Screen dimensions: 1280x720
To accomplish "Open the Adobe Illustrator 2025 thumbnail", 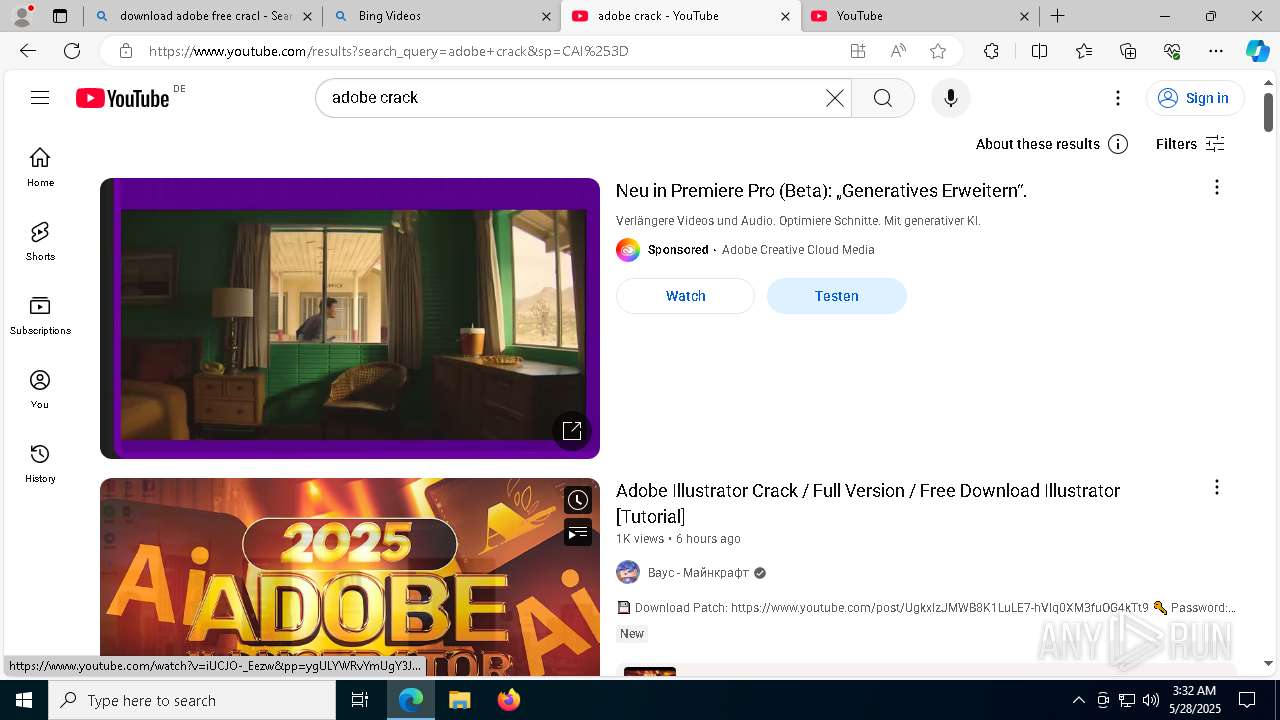I will [350, 577].
